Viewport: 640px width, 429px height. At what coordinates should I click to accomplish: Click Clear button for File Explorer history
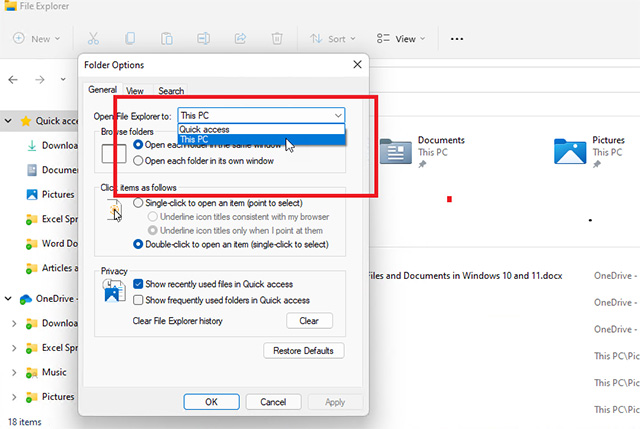tap(309, 321)
